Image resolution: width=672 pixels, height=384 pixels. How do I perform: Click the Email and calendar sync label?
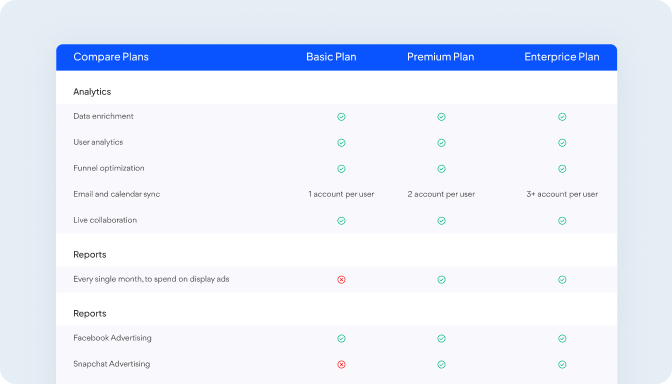pos(117,194)
